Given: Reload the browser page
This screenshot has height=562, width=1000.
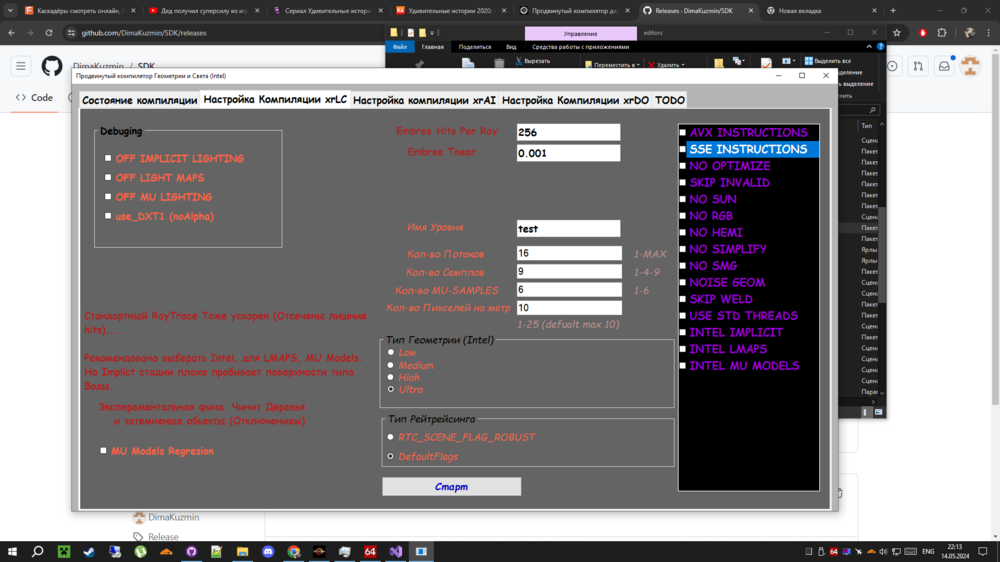Looking at the screenshot, I should click(x=48, y=33).
